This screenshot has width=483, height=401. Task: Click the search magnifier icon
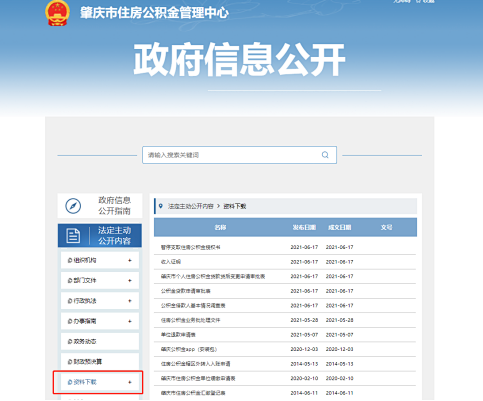pyautogui.click(x=325, y=155)
